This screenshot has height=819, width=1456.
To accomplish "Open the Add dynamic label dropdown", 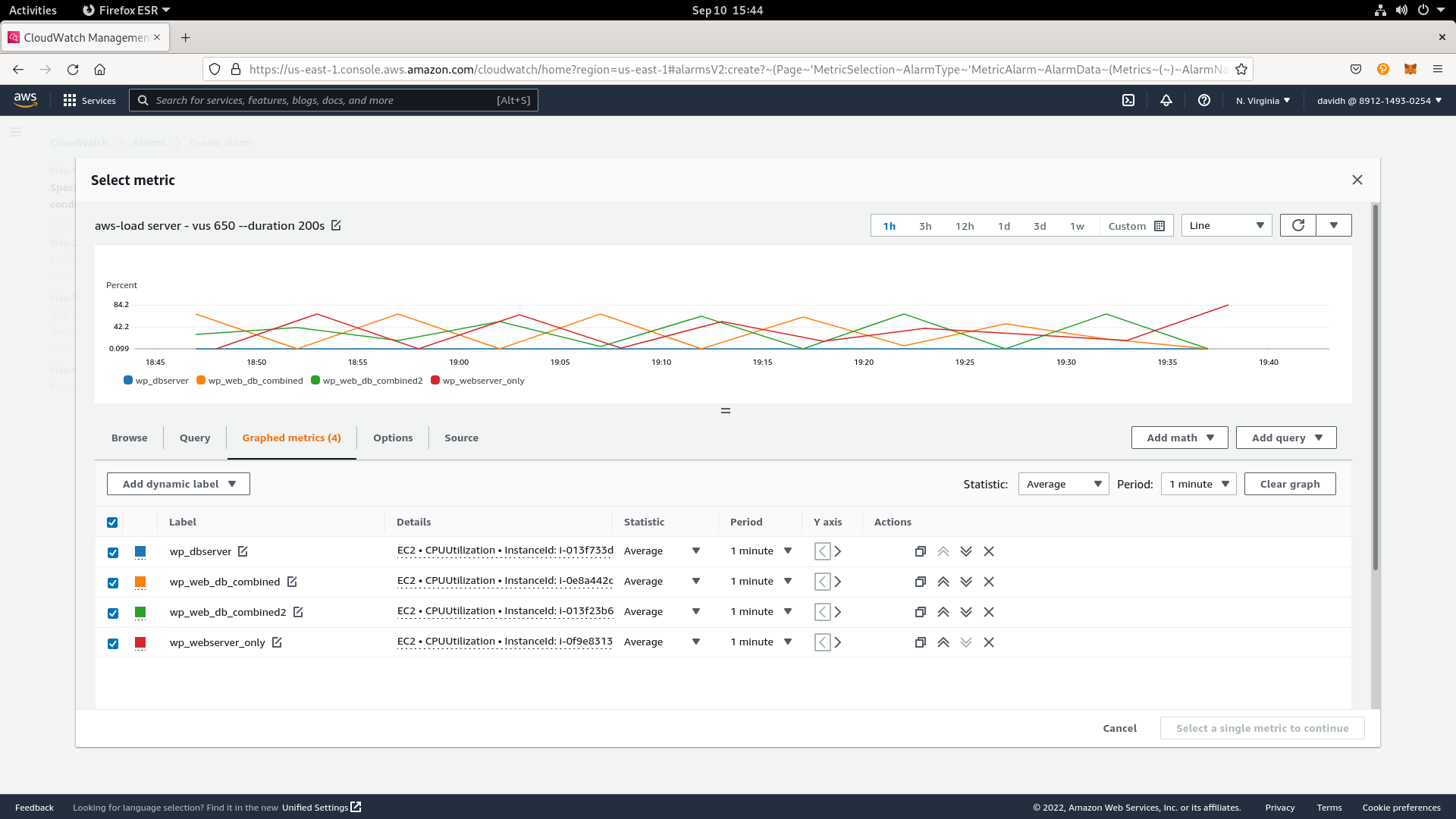I will coord(178,484).
